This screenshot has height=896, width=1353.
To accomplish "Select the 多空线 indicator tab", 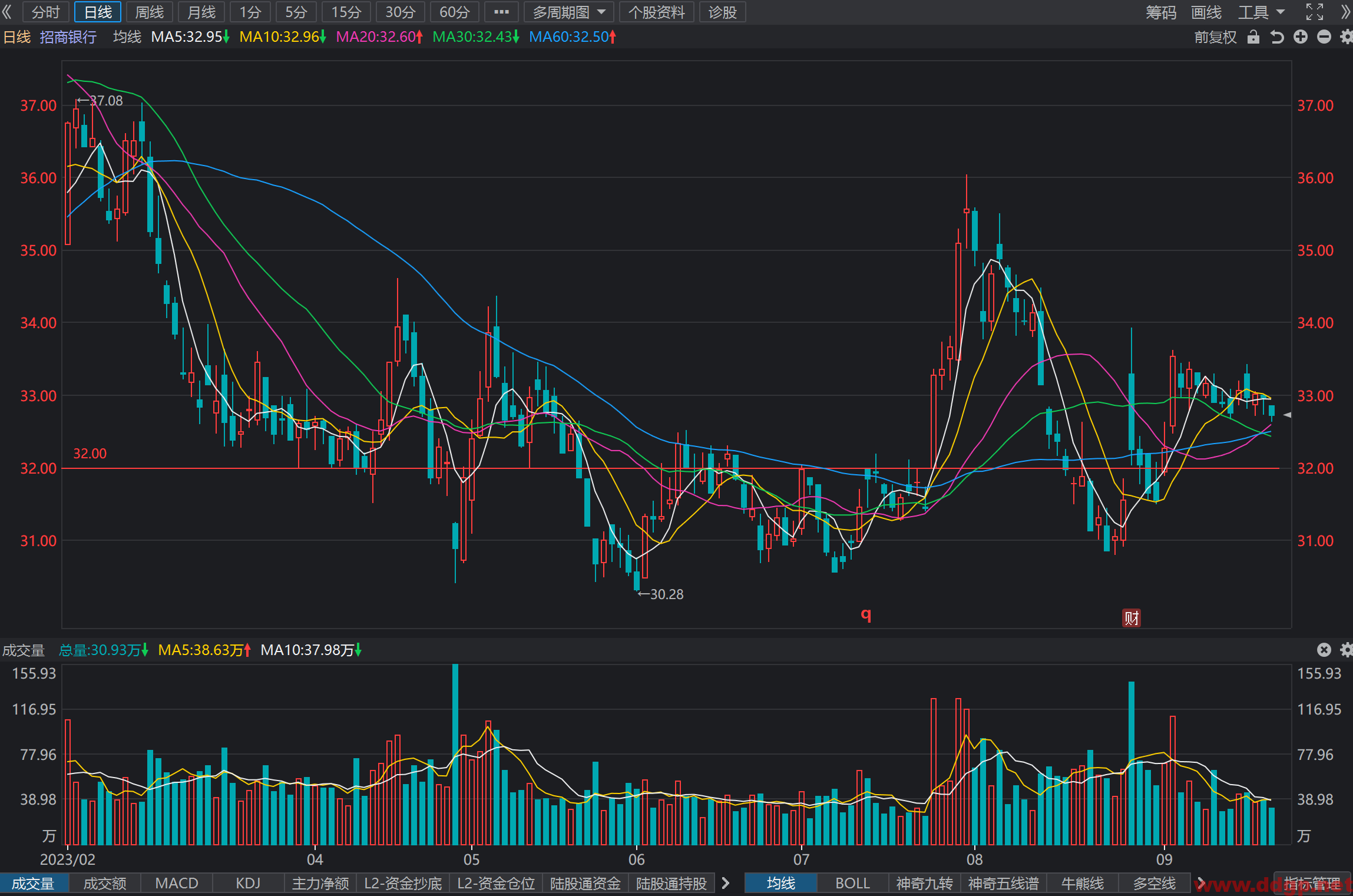I will pyautogui.click(x=1154, y=884).
